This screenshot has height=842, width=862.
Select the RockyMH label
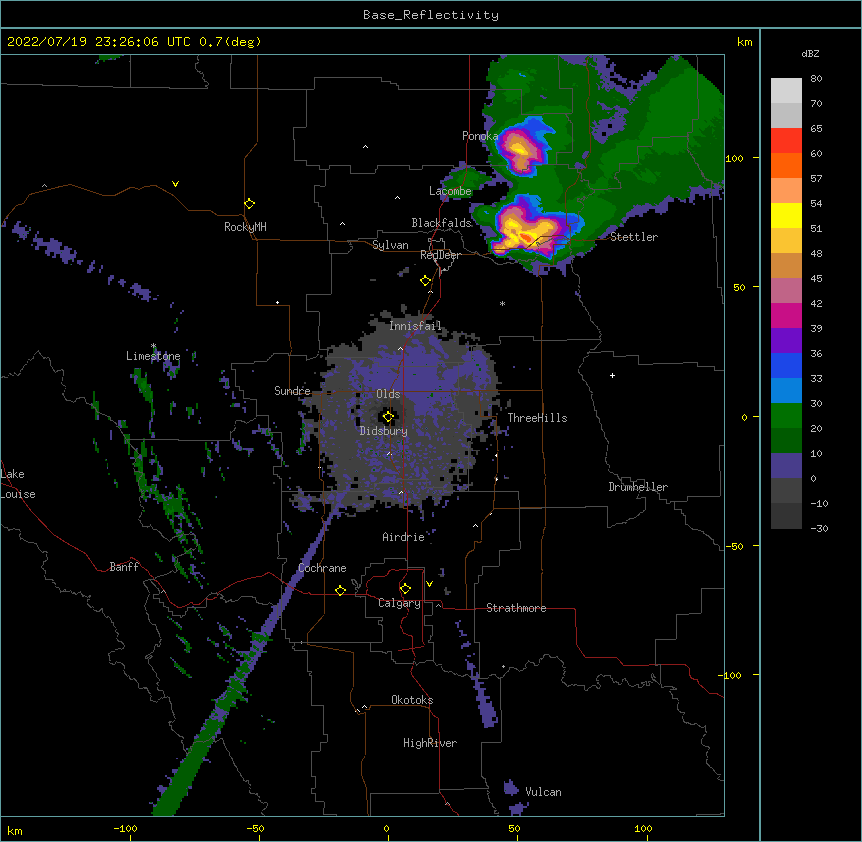(245, 227)
